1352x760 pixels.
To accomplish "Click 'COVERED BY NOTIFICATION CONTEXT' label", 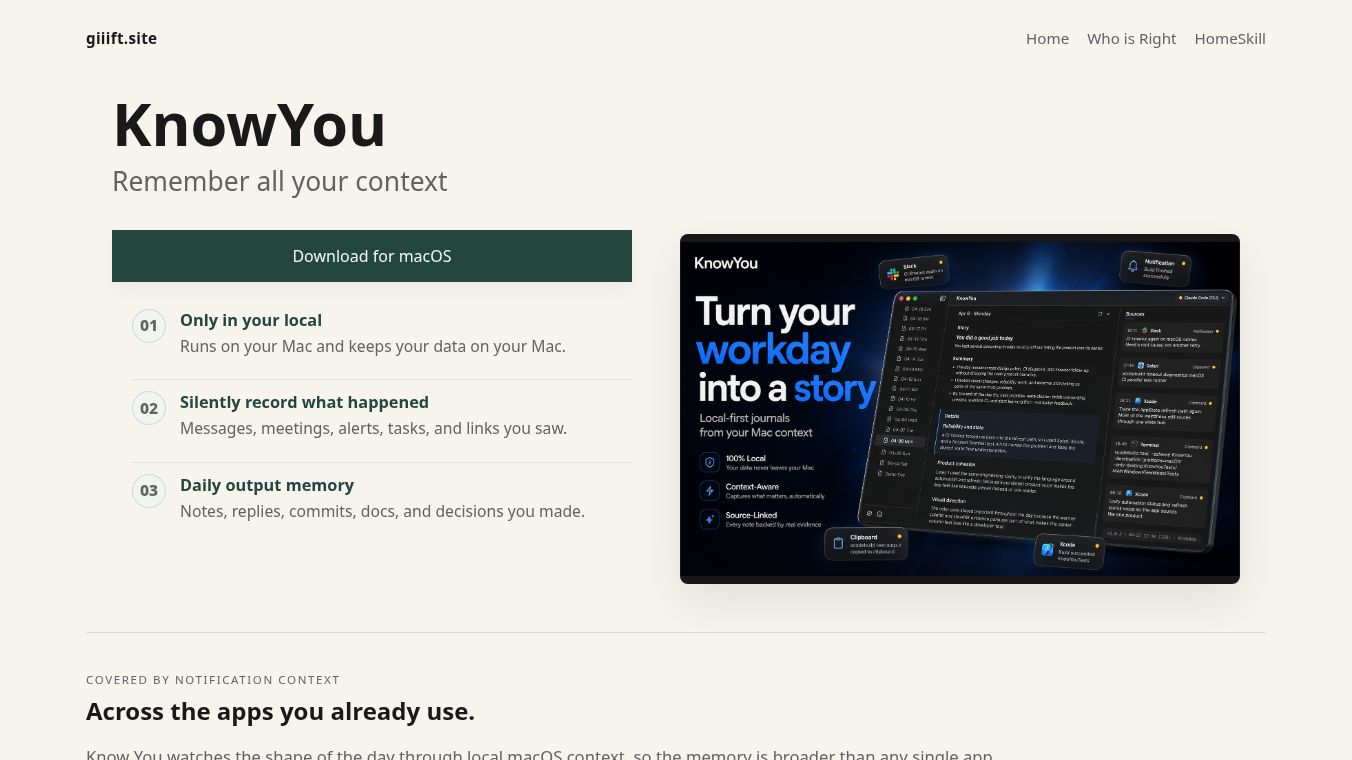I will 213,680.
